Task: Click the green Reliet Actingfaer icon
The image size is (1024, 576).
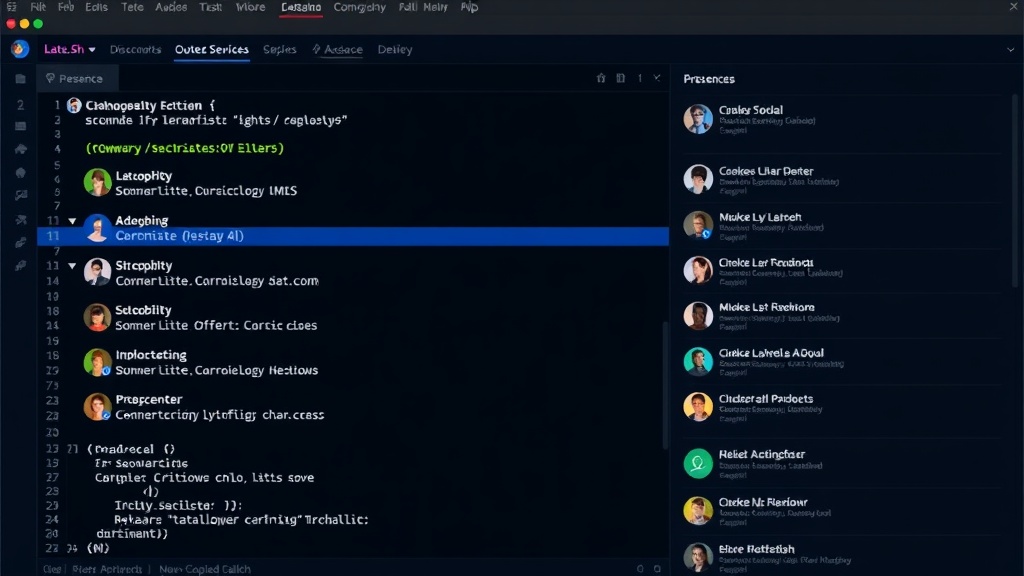Action: (x=698, y=464)
